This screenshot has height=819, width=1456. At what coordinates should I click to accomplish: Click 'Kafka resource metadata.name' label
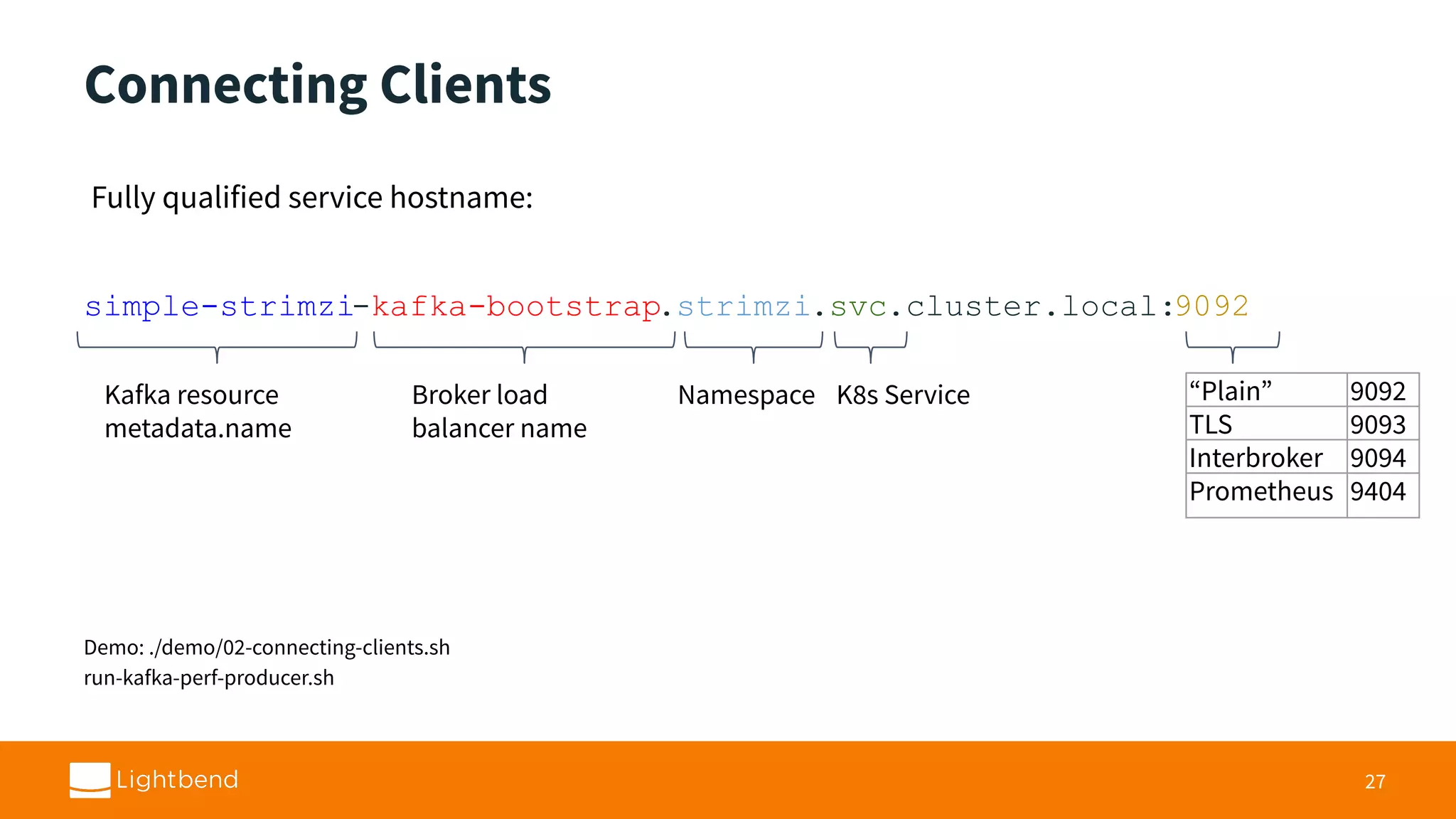point(198,412)
